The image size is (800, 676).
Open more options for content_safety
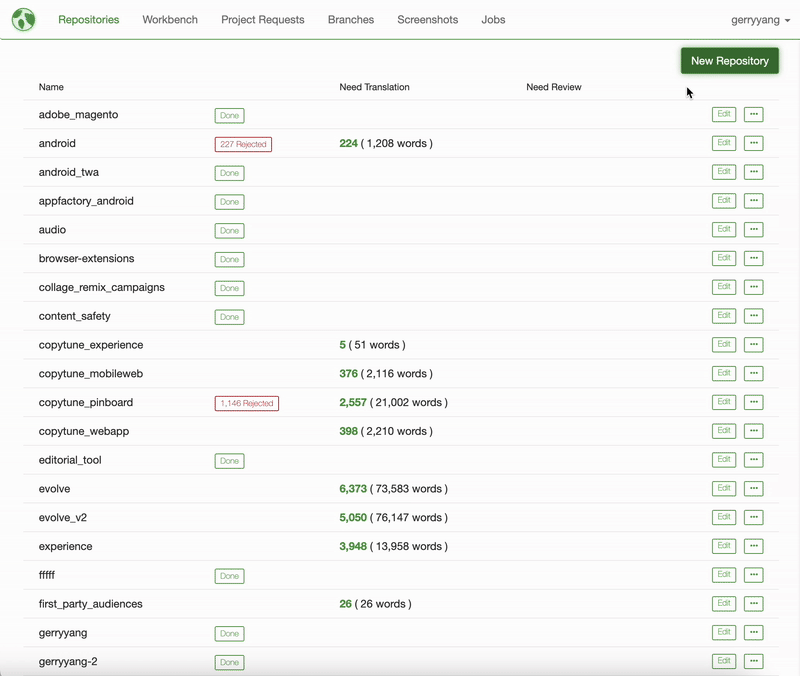pos(754,316)
